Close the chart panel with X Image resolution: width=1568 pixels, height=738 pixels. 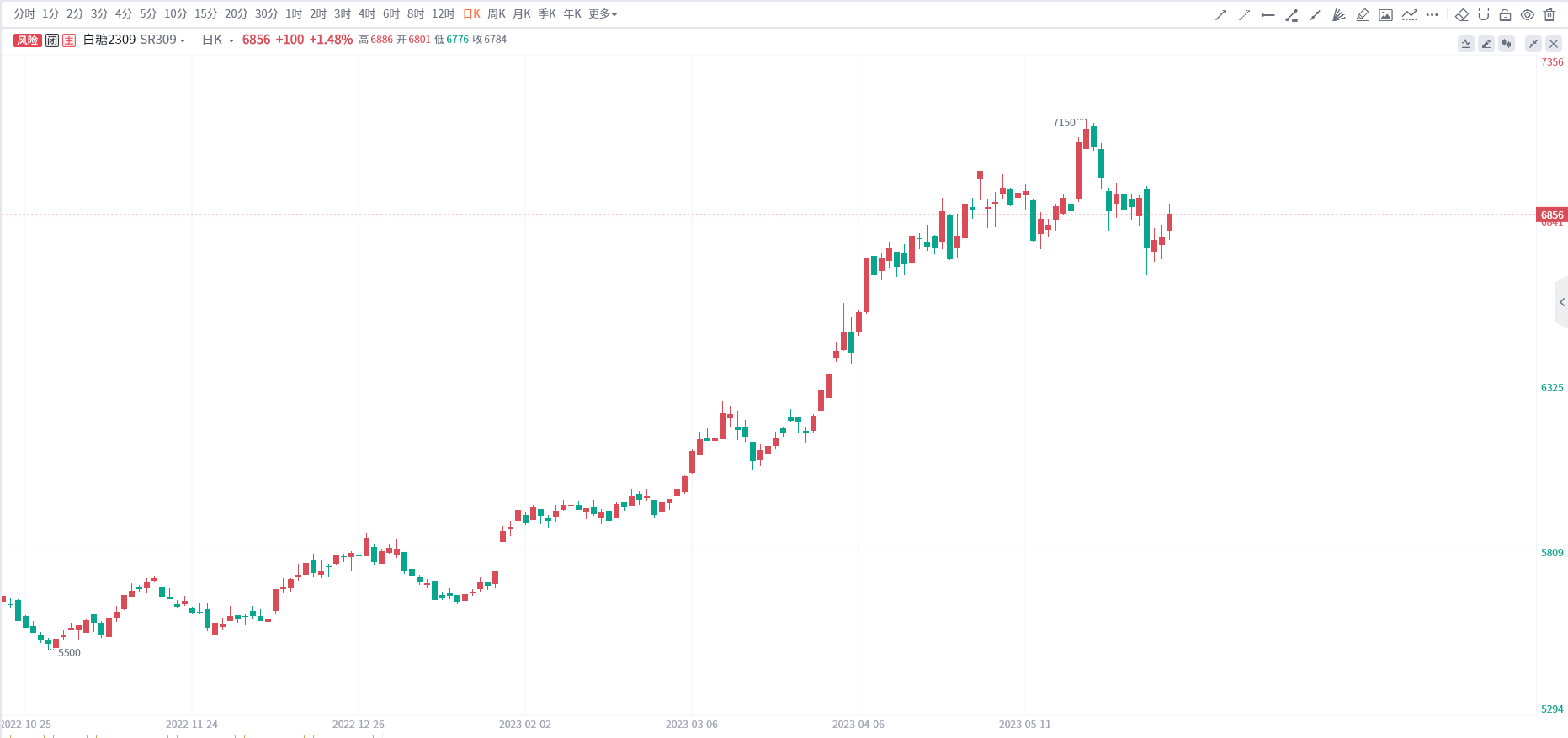coord(1554,44)
